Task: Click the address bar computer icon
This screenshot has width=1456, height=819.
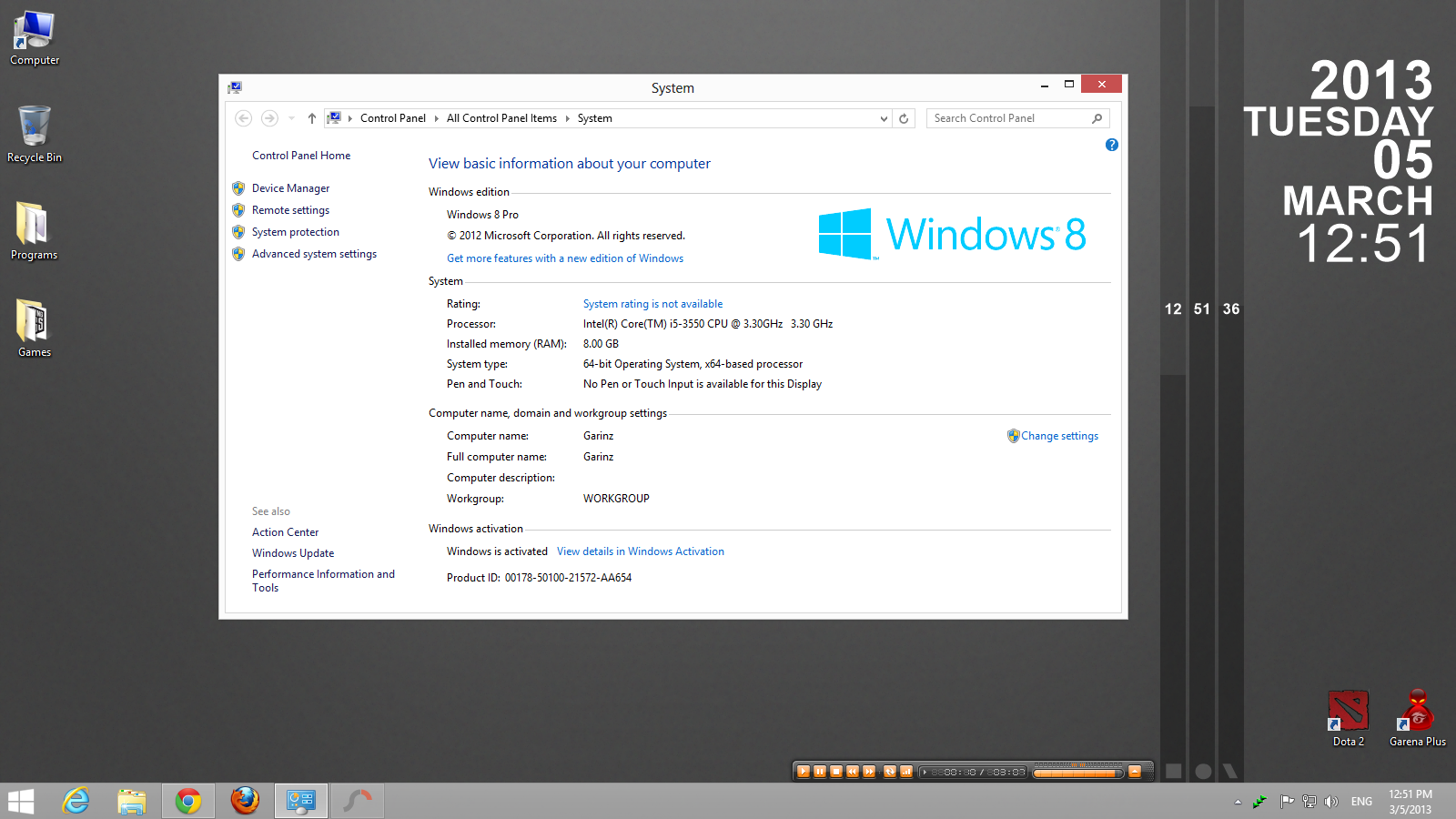Action: point(334,118)
